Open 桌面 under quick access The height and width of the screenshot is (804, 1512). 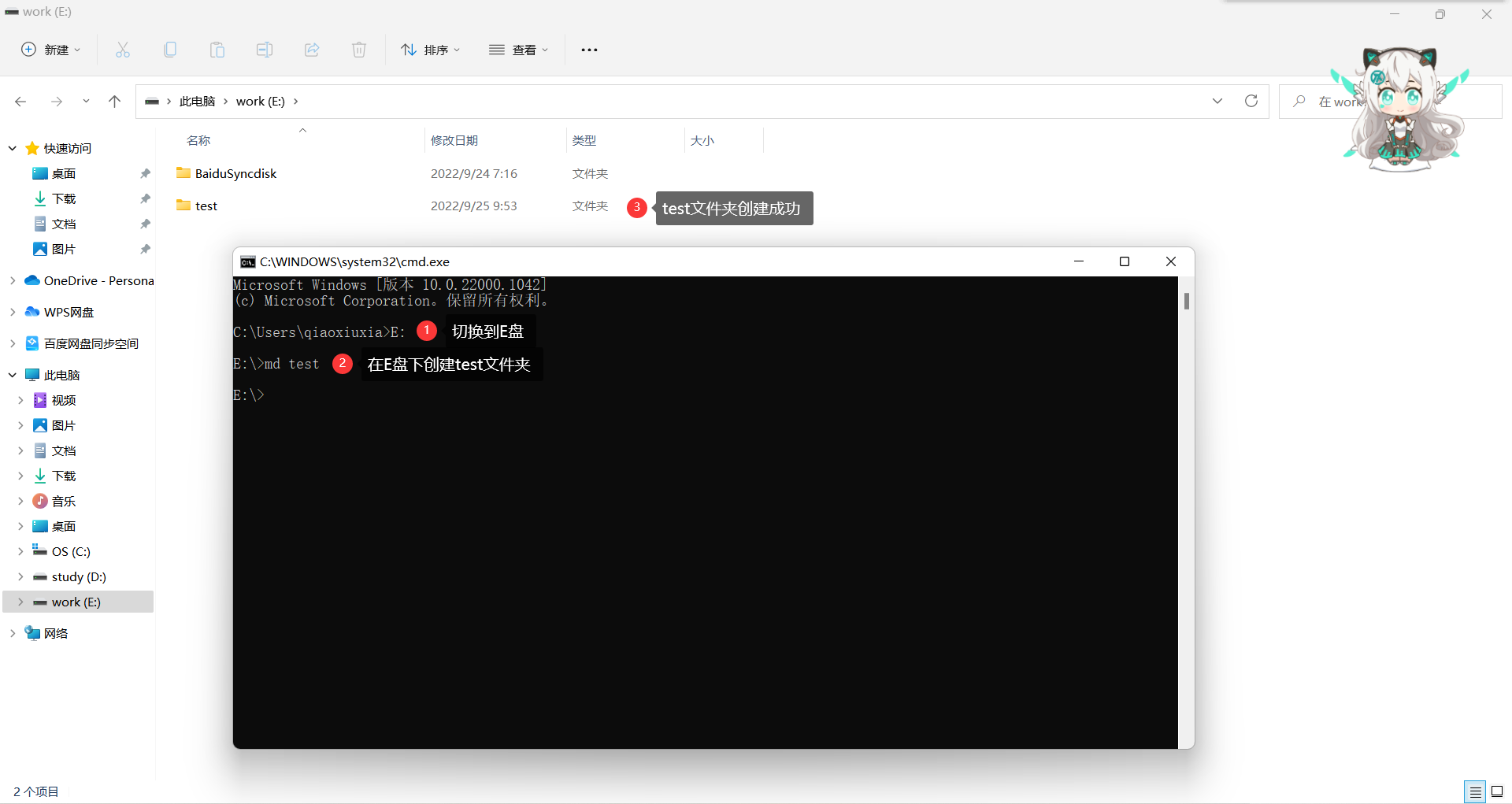(54, 173)
